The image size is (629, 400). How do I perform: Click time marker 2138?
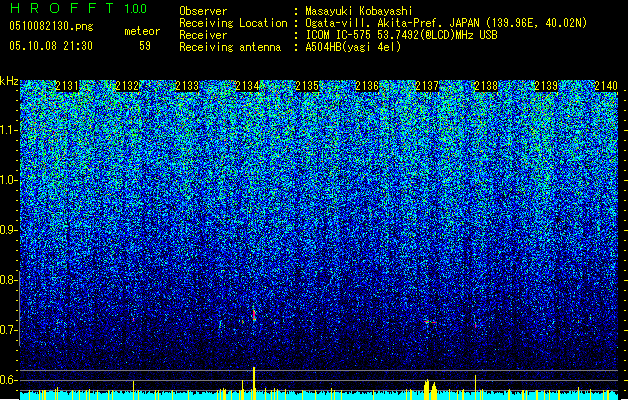[x=486, y=86]
